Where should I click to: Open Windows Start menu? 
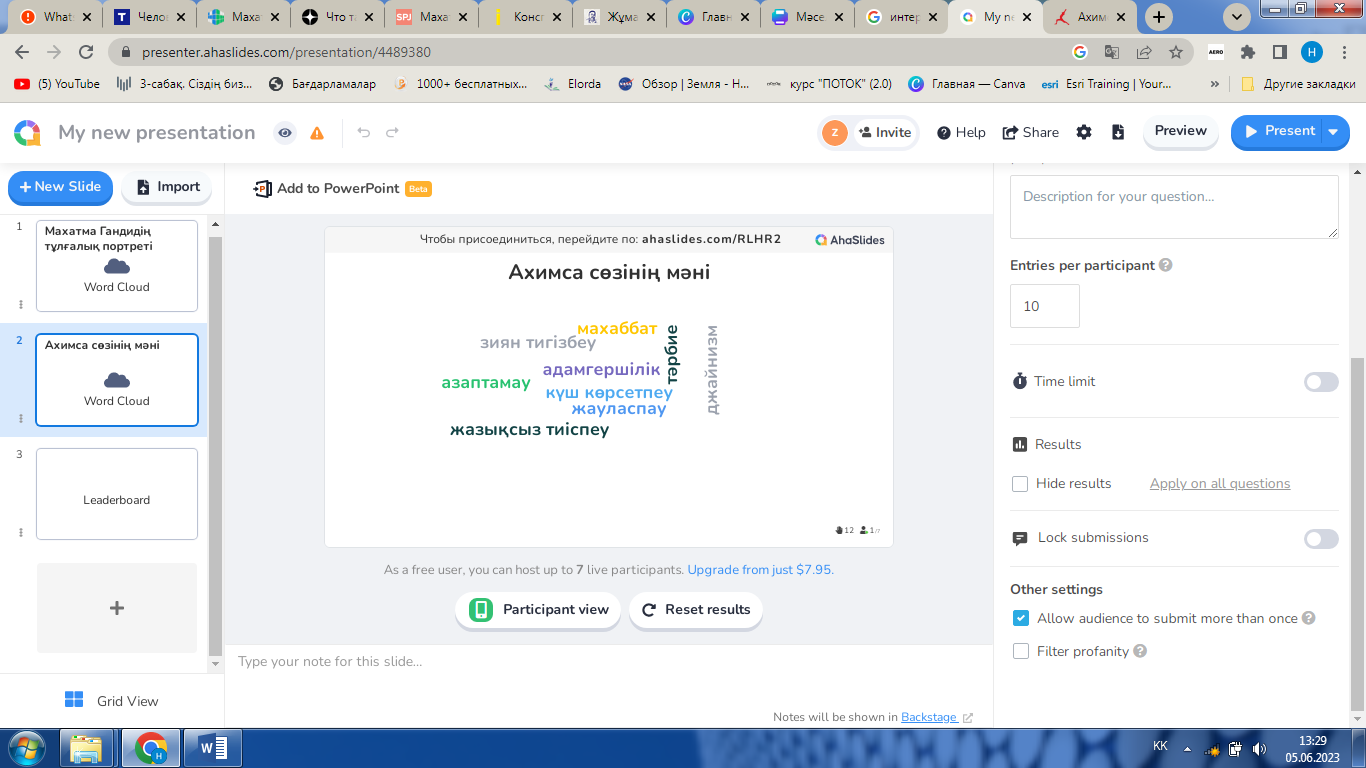25,748
